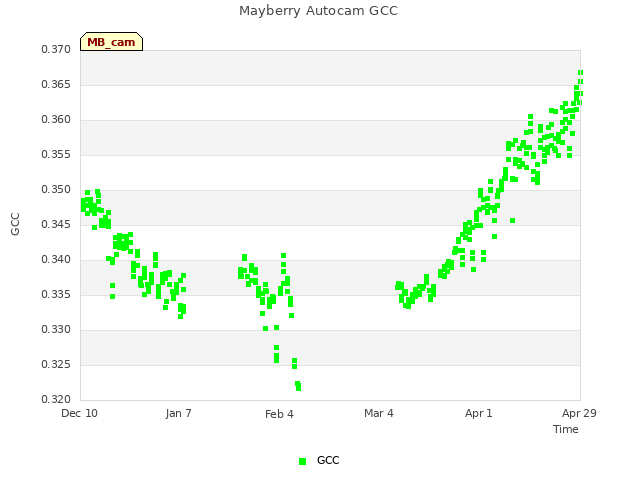
Task: Click the 0.335 y-axis value
Action: [56, 295]
